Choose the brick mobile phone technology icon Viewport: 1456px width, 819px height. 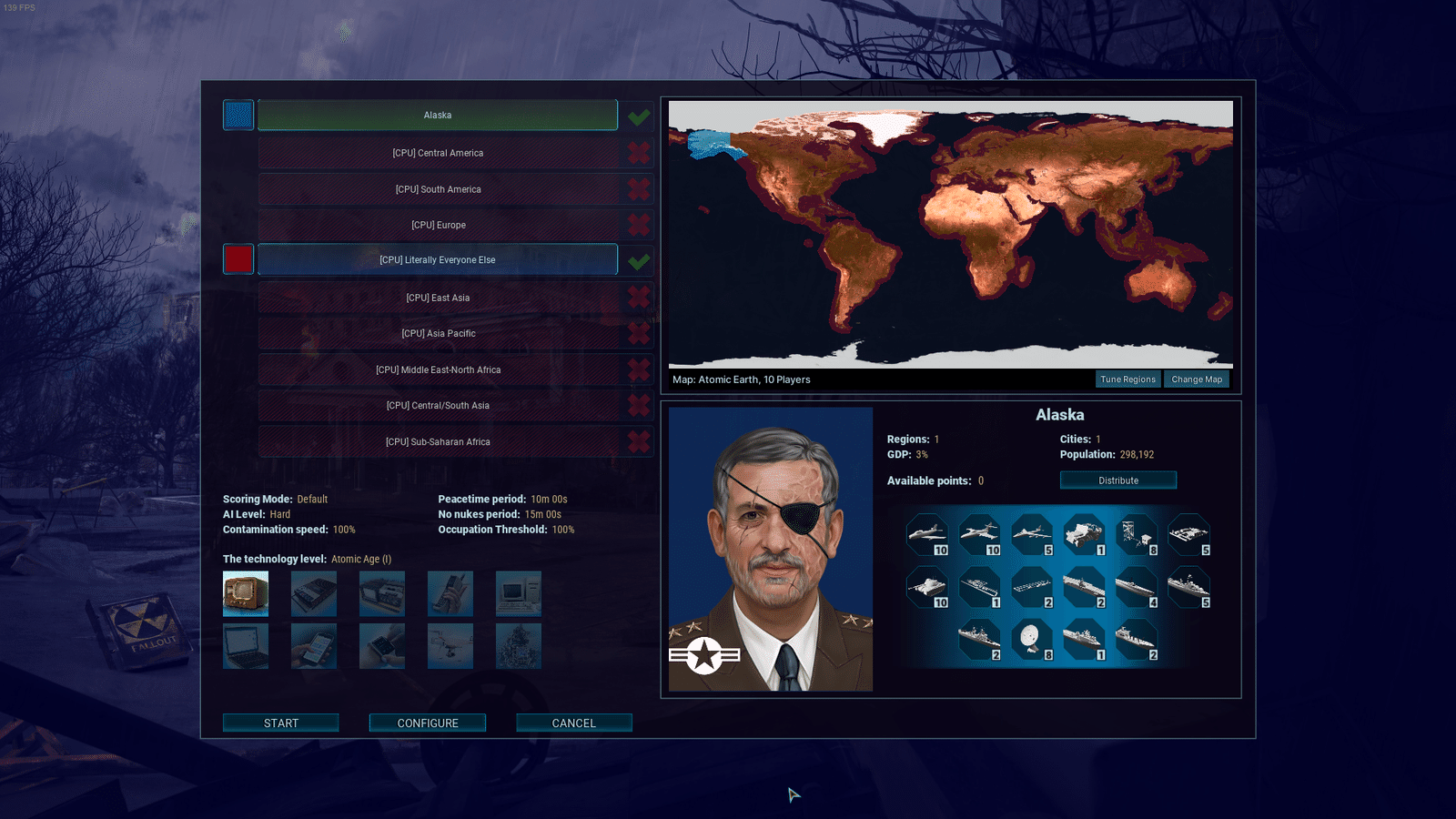click(x=450, y=593)
